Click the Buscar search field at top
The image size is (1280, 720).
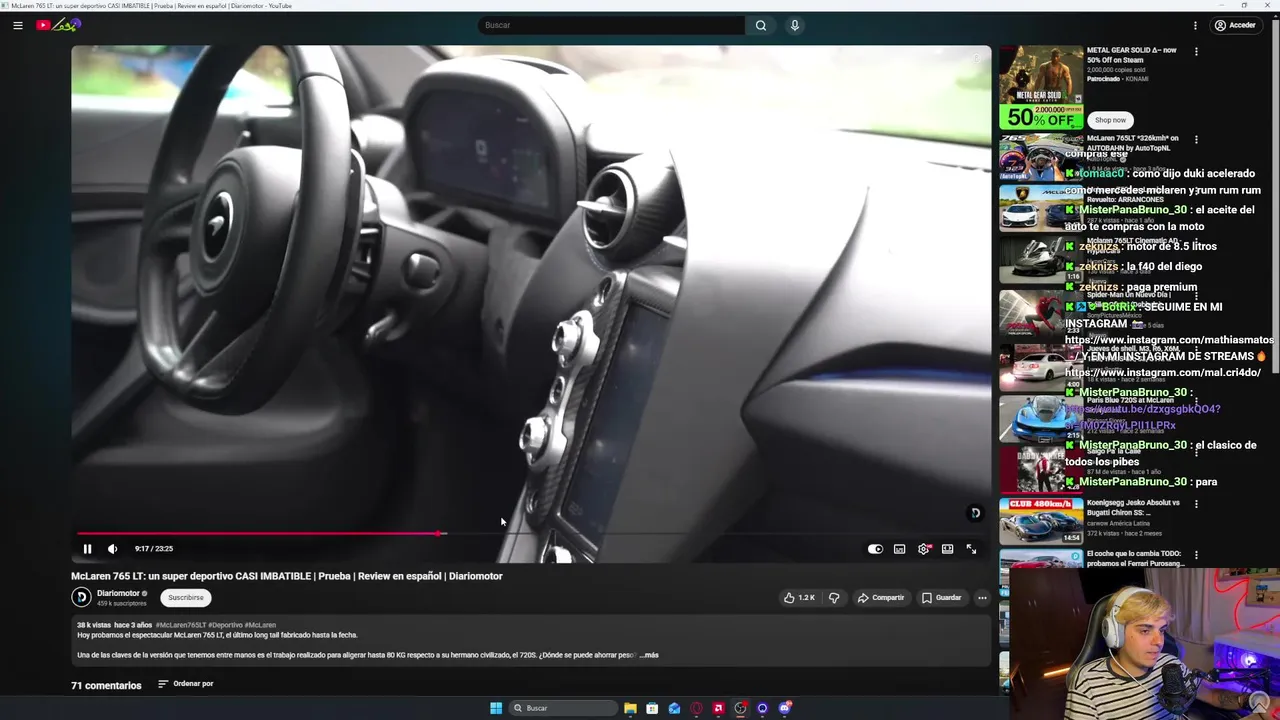coord(611,25)
